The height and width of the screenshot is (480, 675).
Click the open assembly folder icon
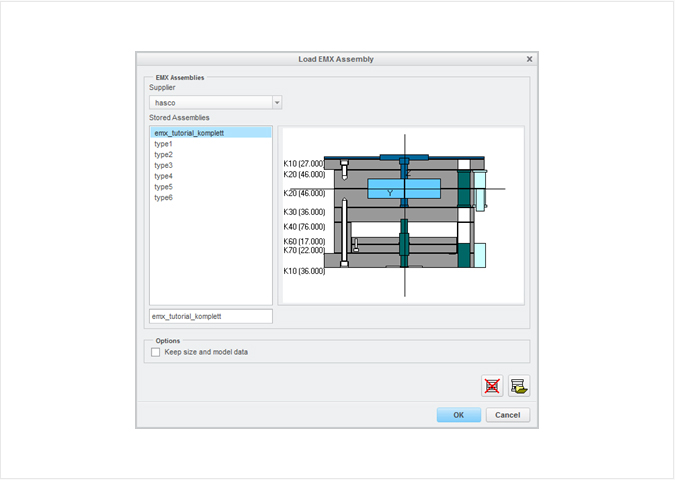519,385
